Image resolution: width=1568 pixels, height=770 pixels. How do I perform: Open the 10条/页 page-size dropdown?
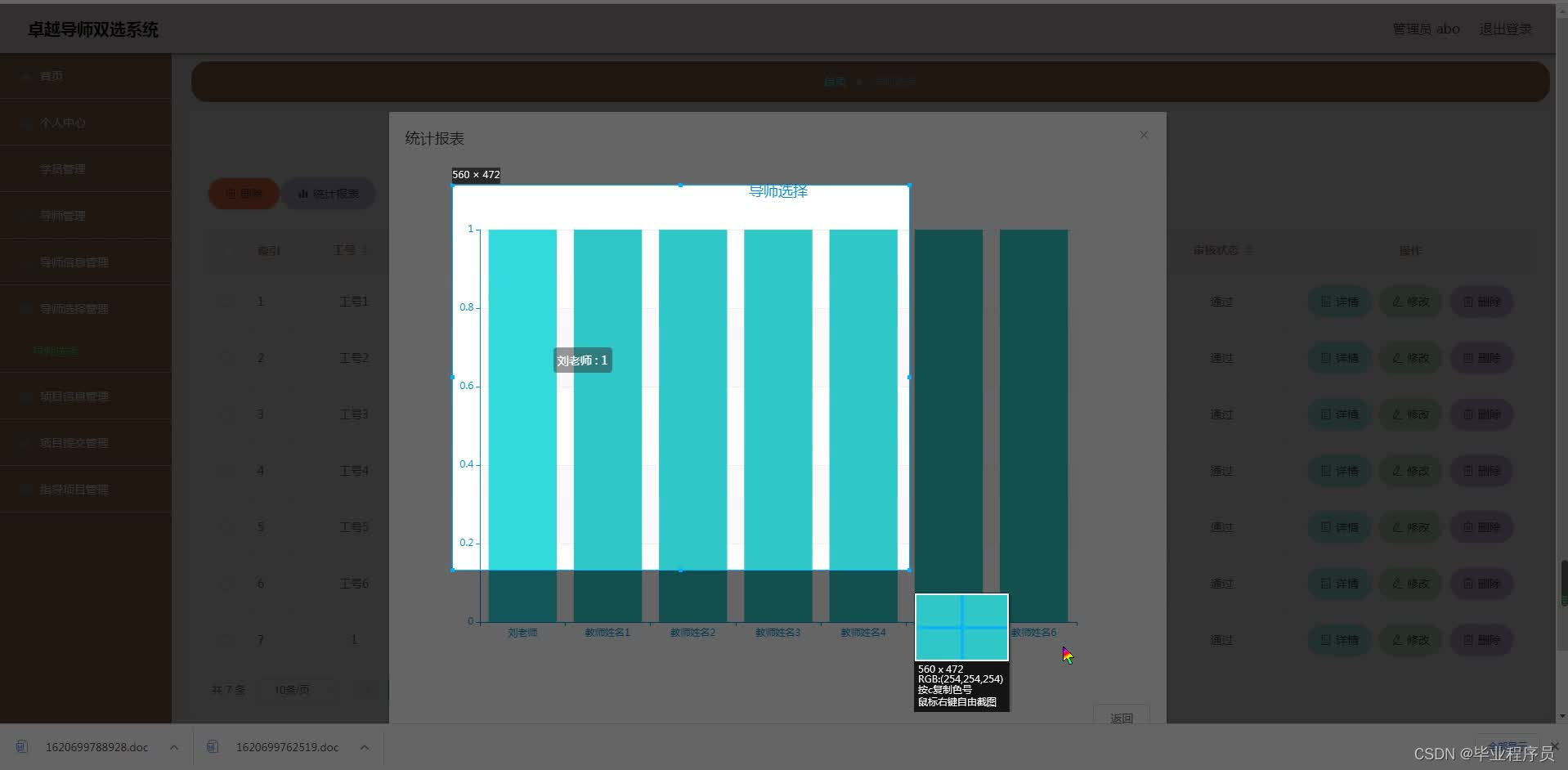[x=298, y=690]
